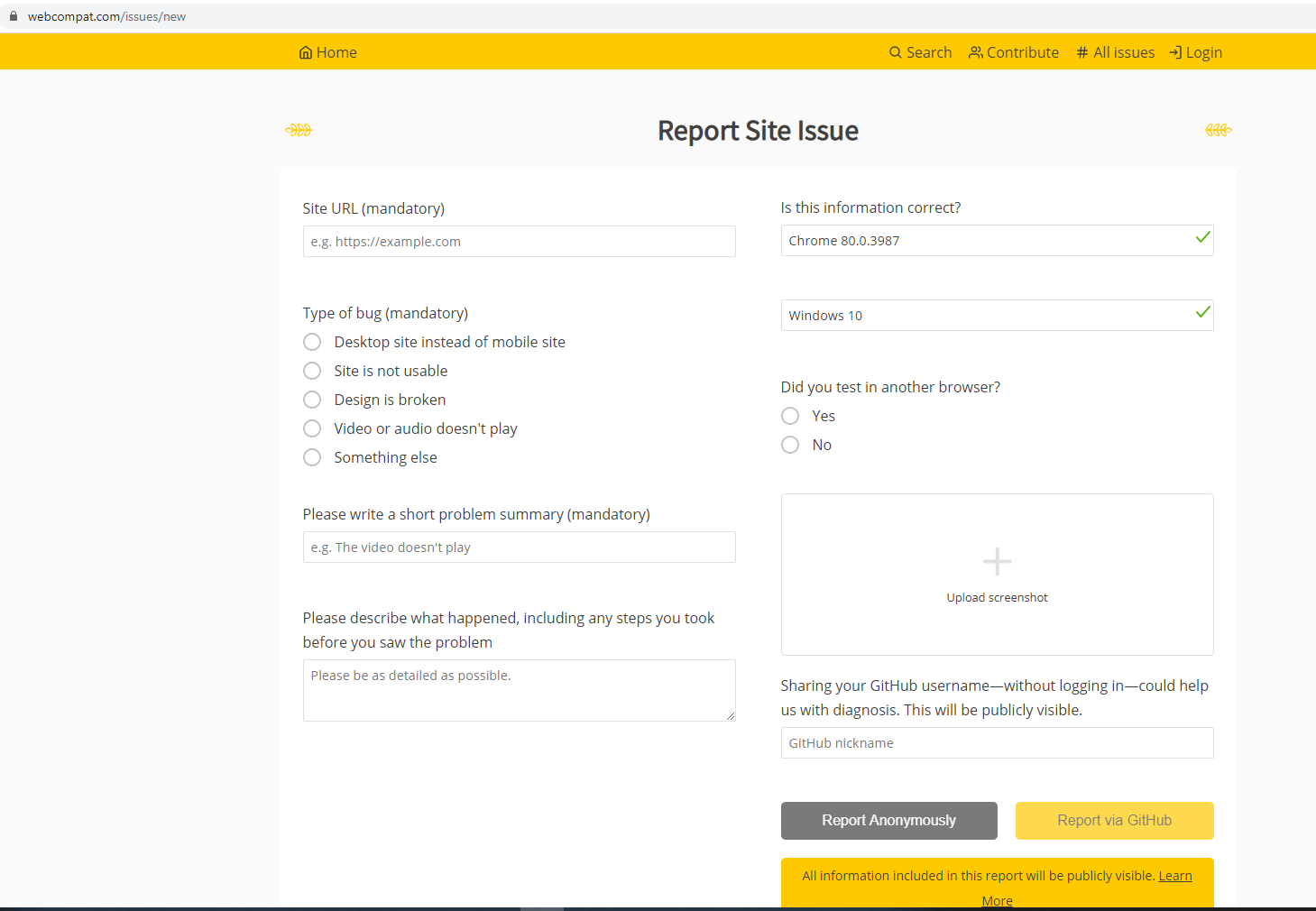Open All issues from navigation
Viewport: 1316px width, 911px height.
point(1116,52)
